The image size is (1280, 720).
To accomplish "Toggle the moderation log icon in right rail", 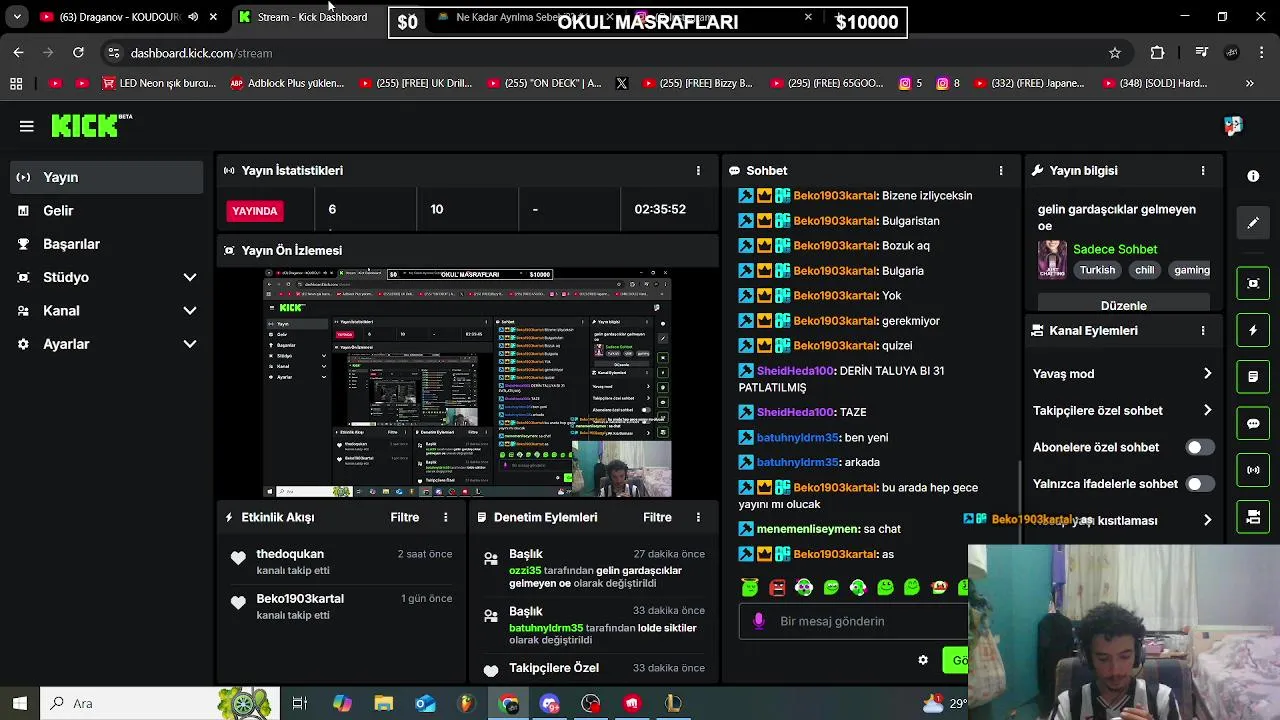I will (x=1253, y=377).
